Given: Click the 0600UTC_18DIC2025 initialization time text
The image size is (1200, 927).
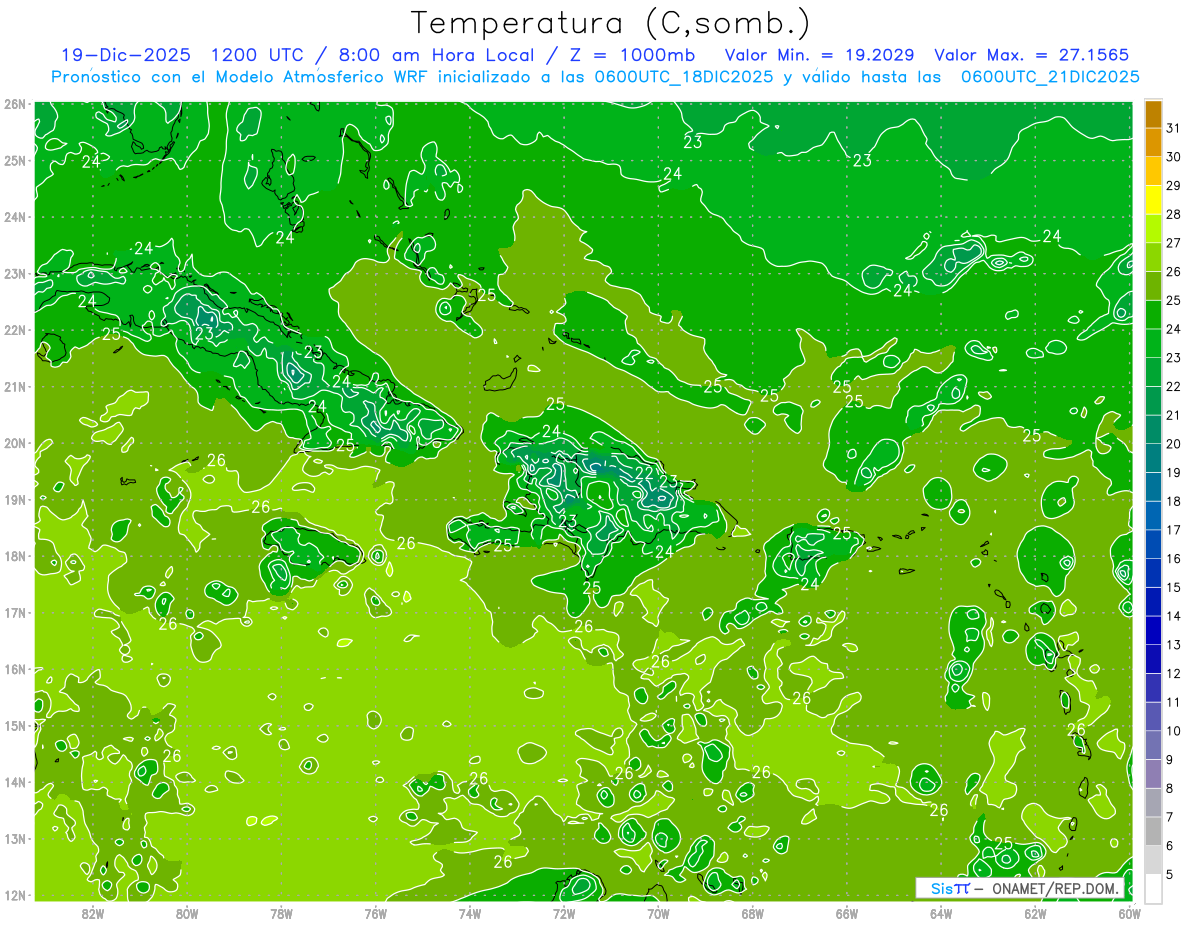Looking at the screenshot, I should point(686,77).
